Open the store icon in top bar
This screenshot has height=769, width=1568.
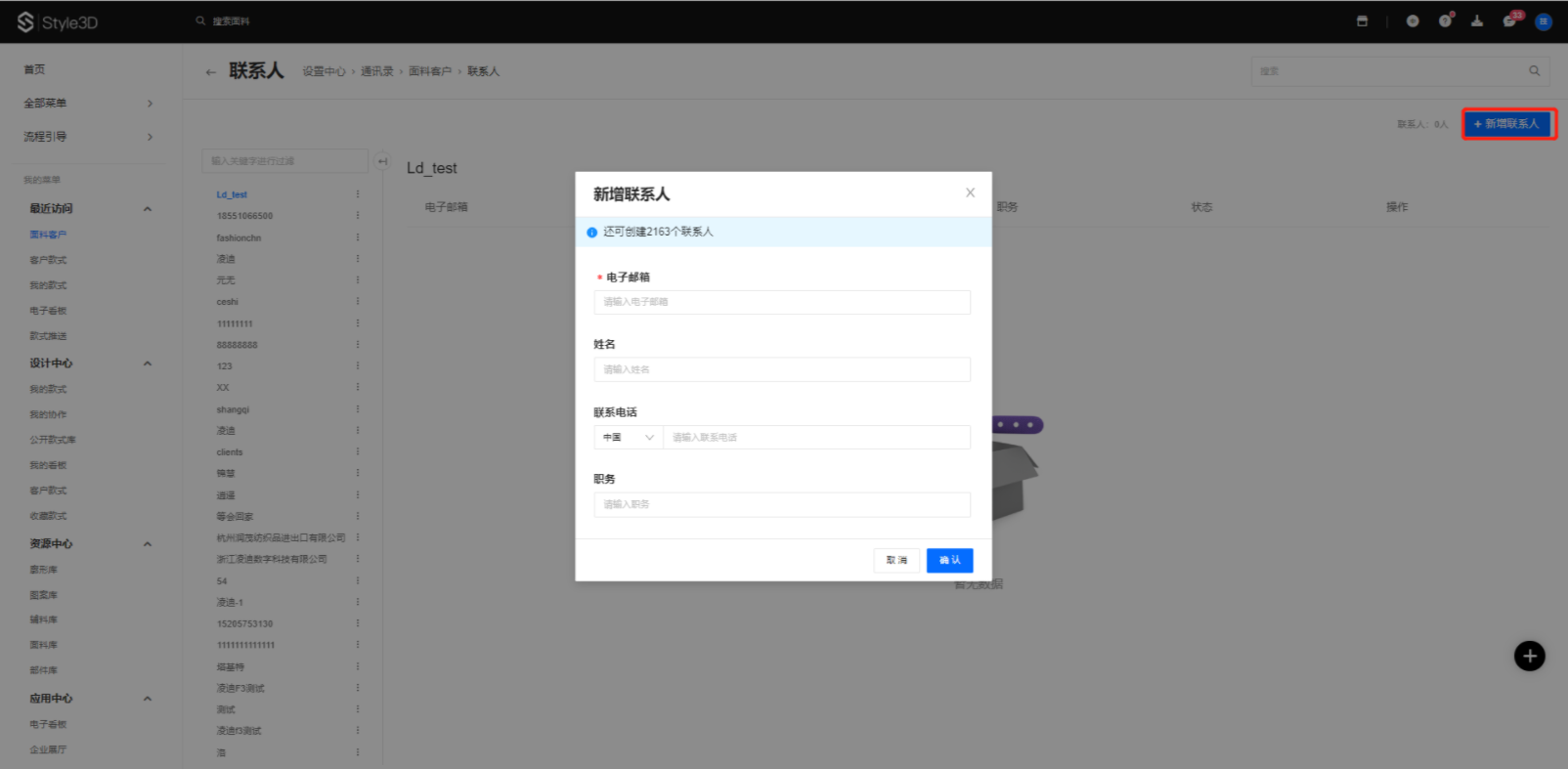pyautogui.click(x=1362, y=21)
